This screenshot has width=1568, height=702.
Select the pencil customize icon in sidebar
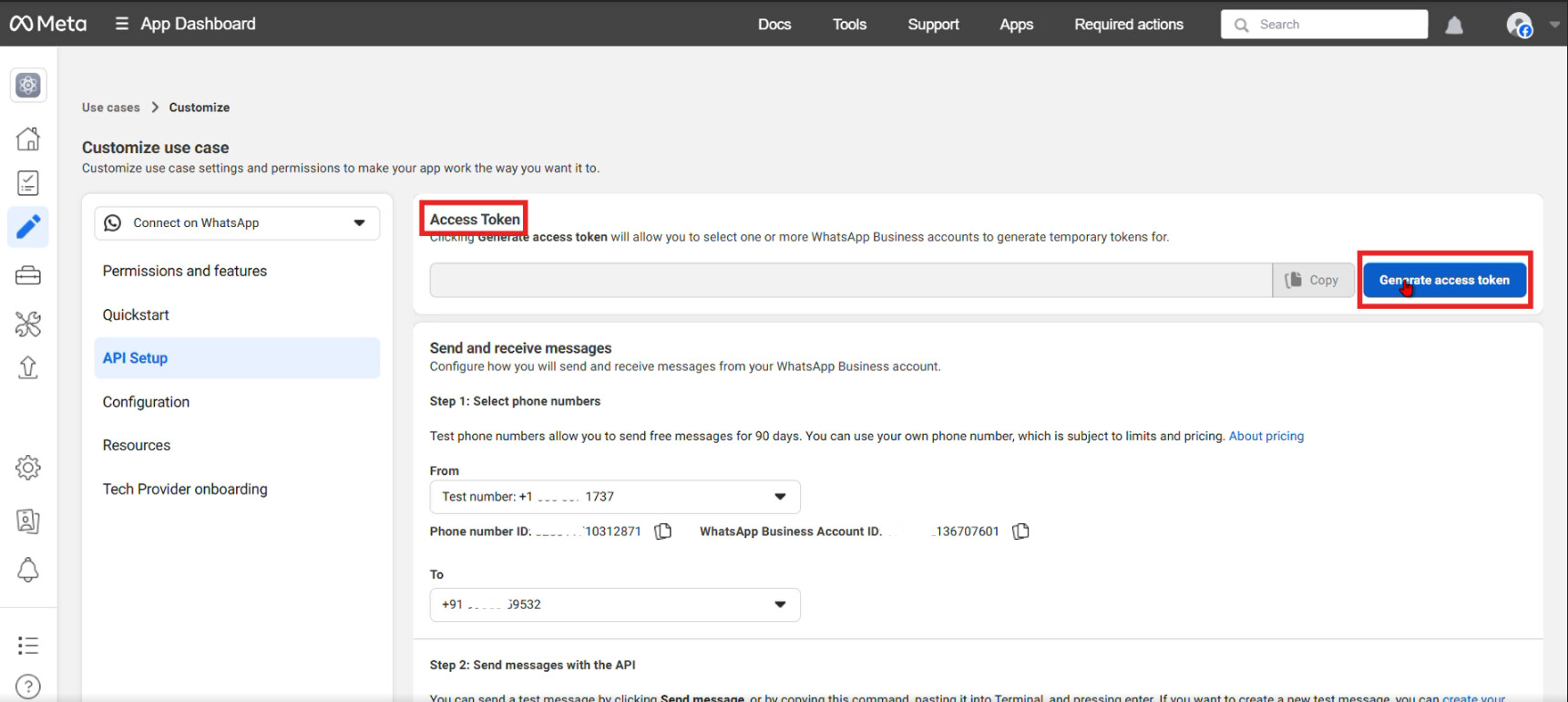pyautogui.click(x=28, y=227)
